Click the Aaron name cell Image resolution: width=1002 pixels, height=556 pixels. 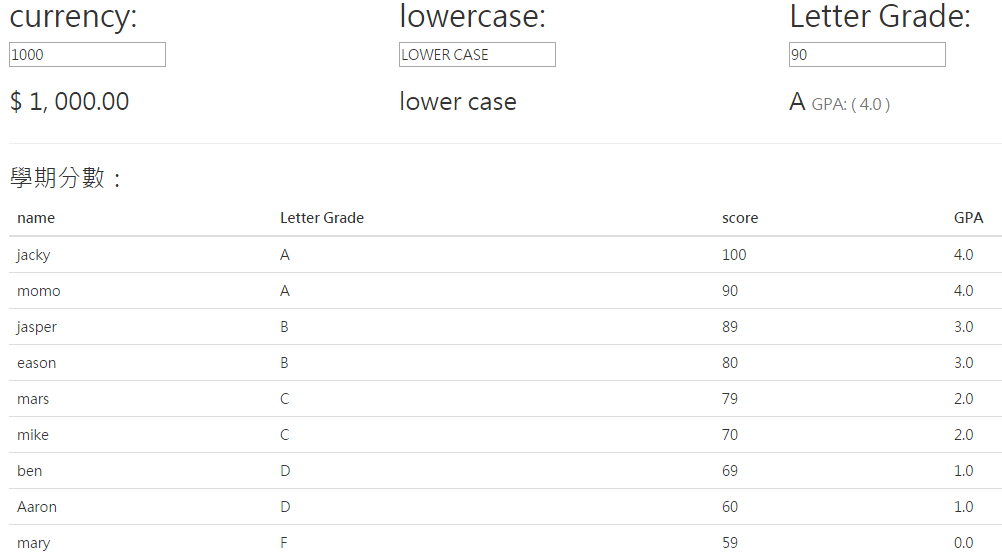36,507
